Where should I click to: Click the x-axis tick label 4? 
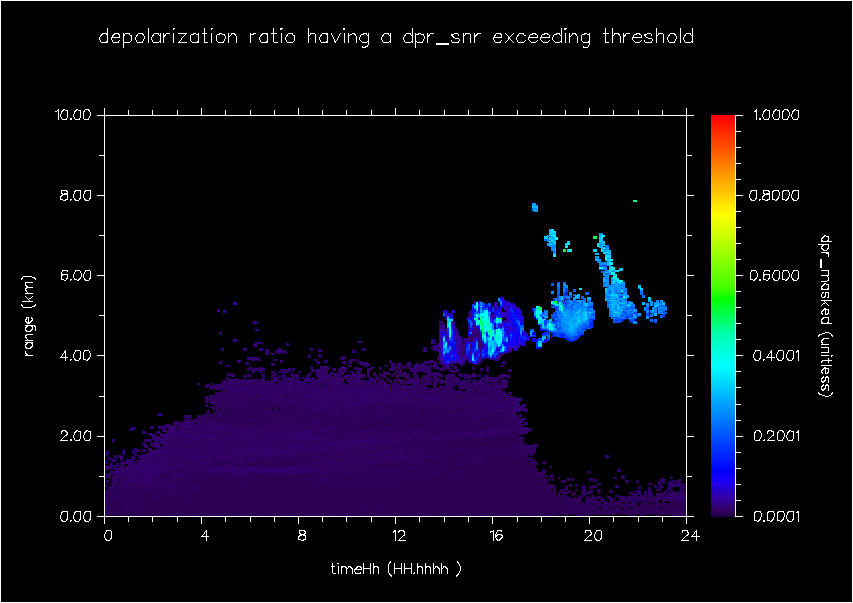[205, 536]
